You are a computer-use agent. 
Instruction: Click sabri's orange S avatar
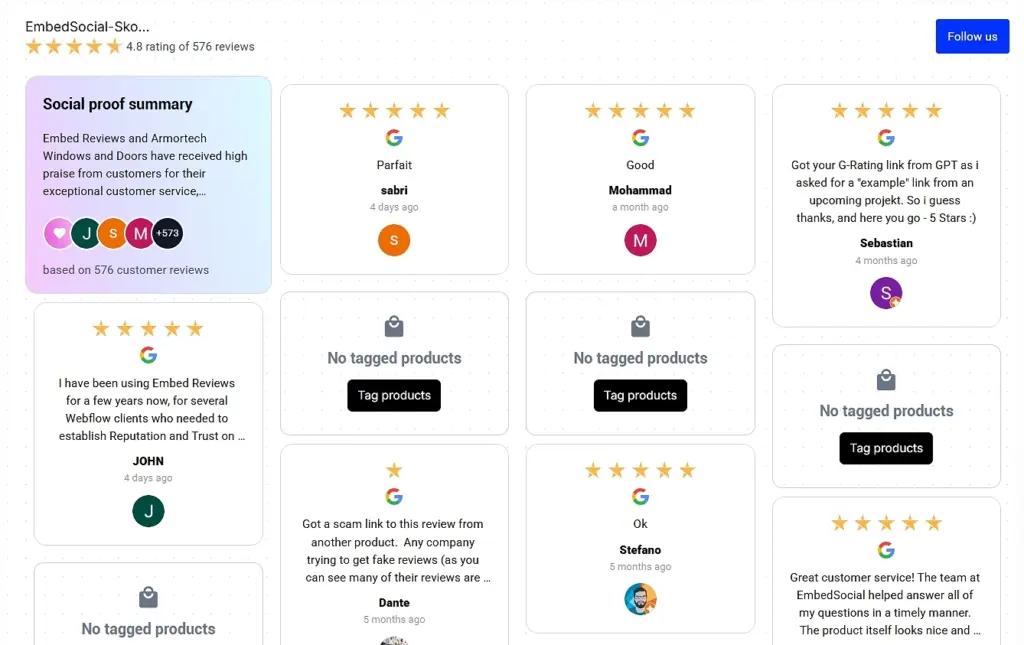point(394,240)
